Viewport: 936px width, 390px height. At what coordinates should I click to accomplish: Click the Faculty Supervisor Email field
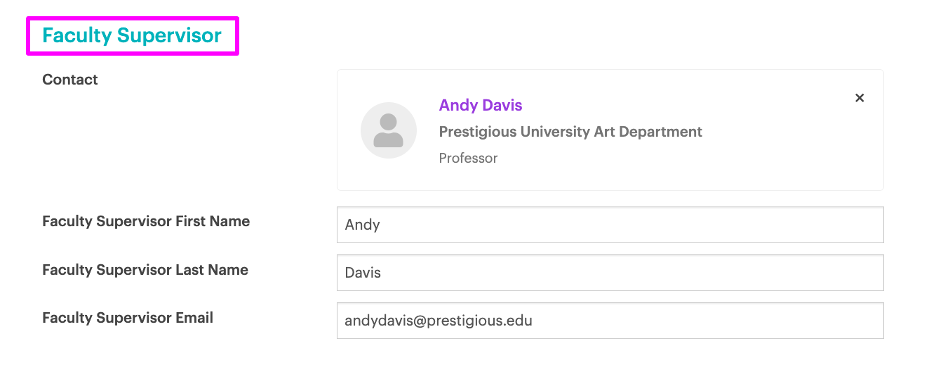610,320
